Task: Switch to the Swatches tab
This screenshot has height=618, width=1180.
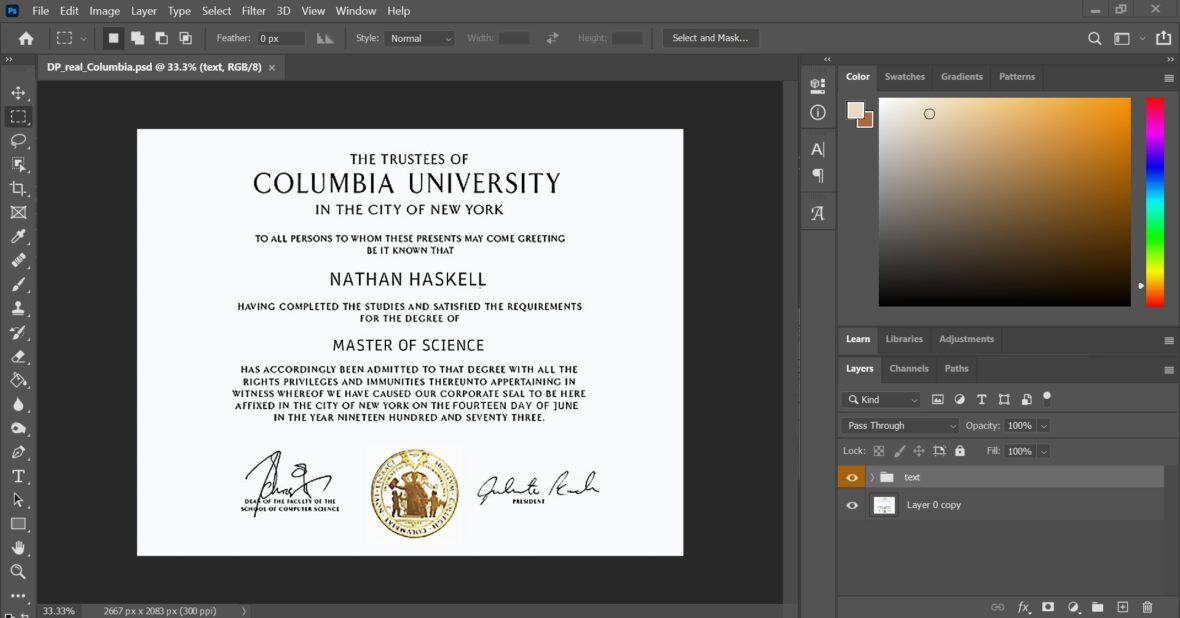Action: [905, 77]
